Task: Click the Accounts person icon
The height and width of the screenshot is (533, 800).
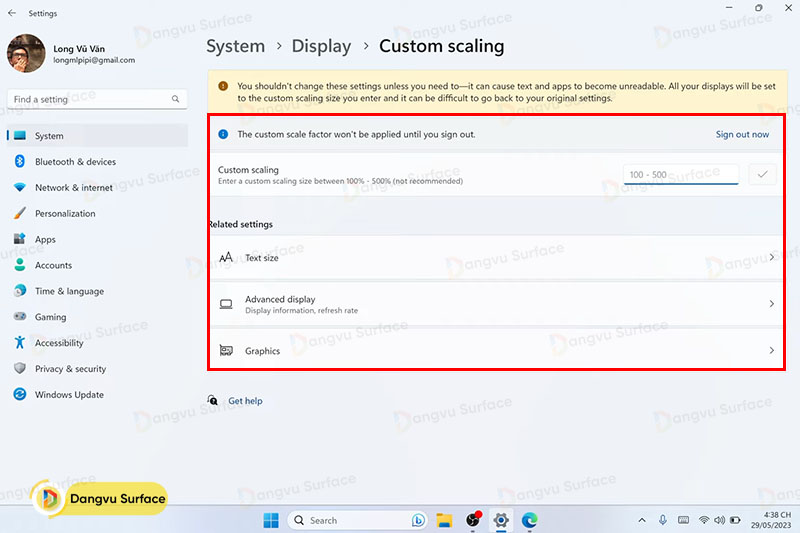Action: point(19,266)
